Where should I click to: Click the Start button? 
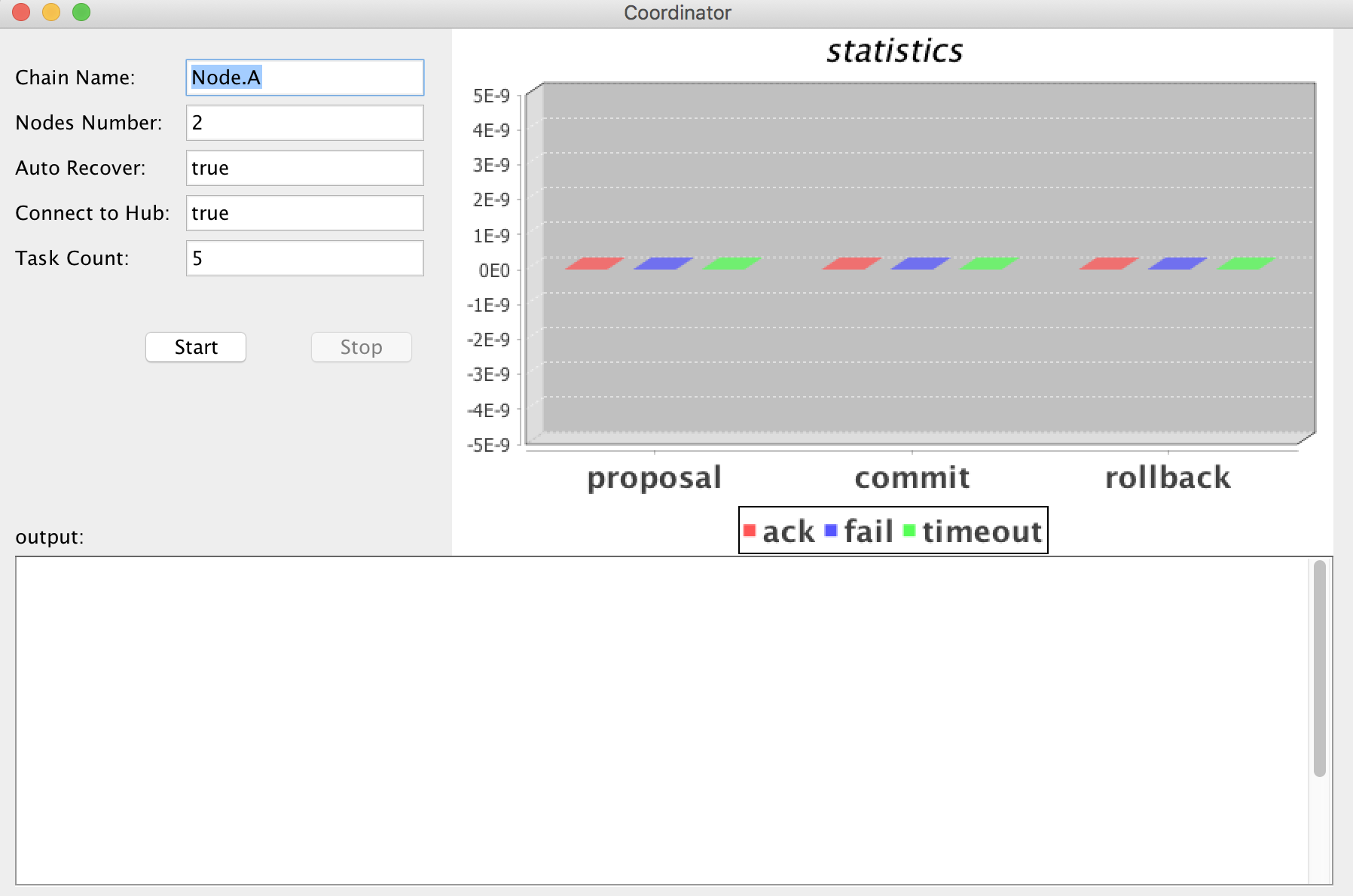(196, 347)
